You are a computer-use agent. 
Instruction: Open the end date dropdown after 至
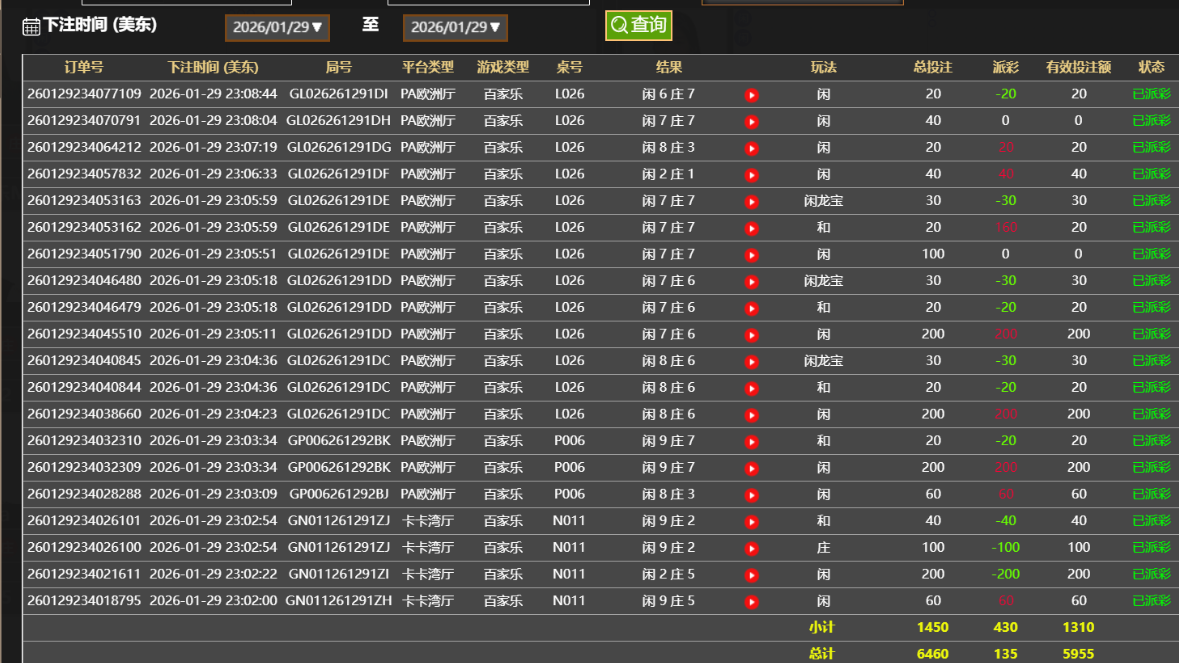click(x=455, y=27)
